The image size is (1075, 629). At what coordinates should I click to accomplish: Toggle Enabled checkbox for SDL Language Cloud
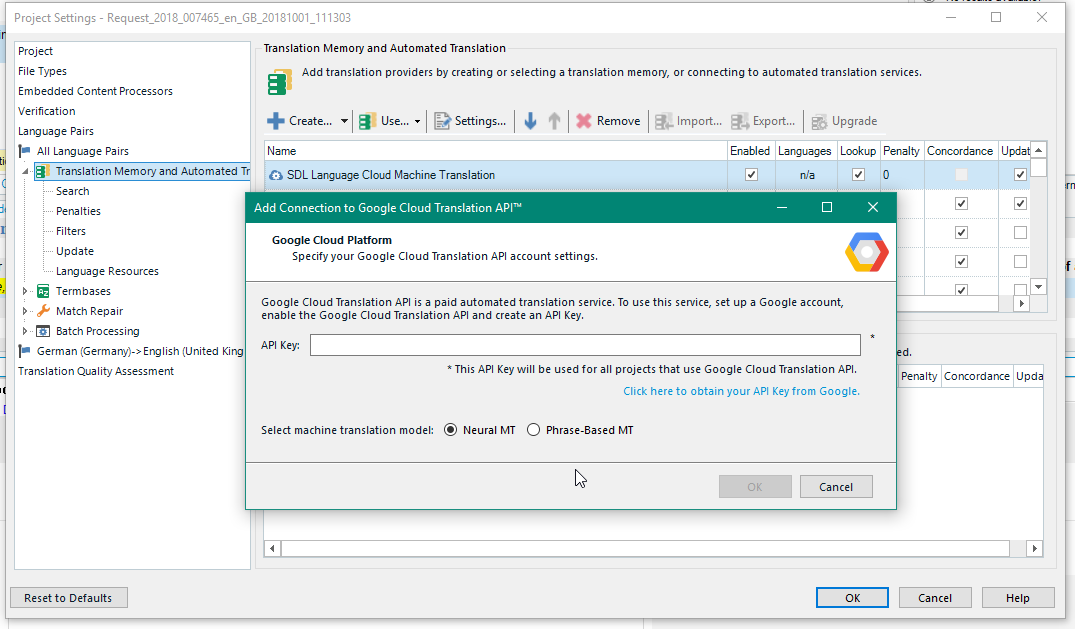coord(751,175)
